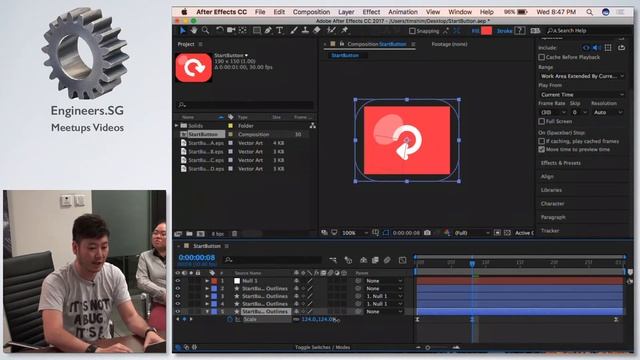
Task: Enable the Snapping checkbox
Action: click(x=412, y=31)
